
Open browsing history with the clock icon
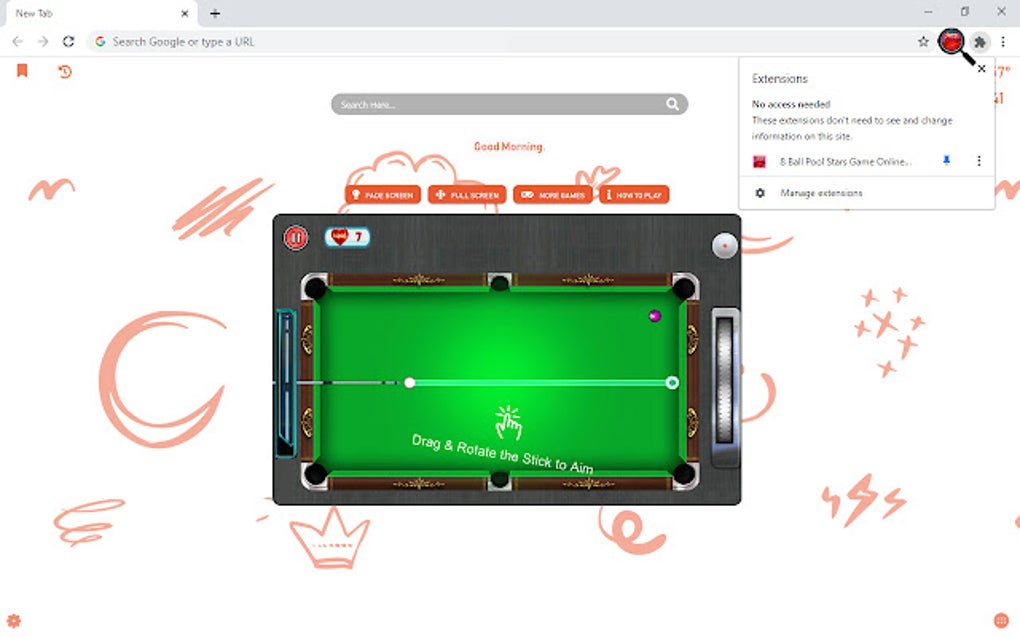[x=64, y=71]
